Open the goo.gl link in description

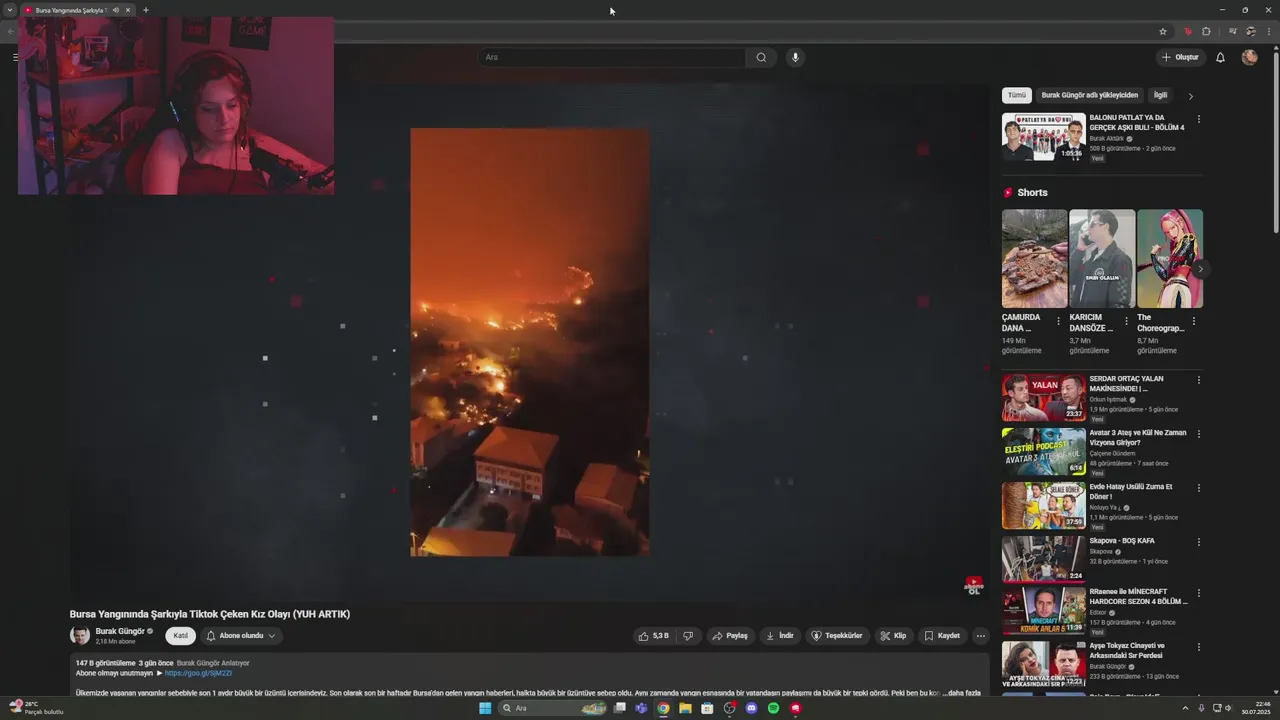pyautogui.click(x=198, y=673)
